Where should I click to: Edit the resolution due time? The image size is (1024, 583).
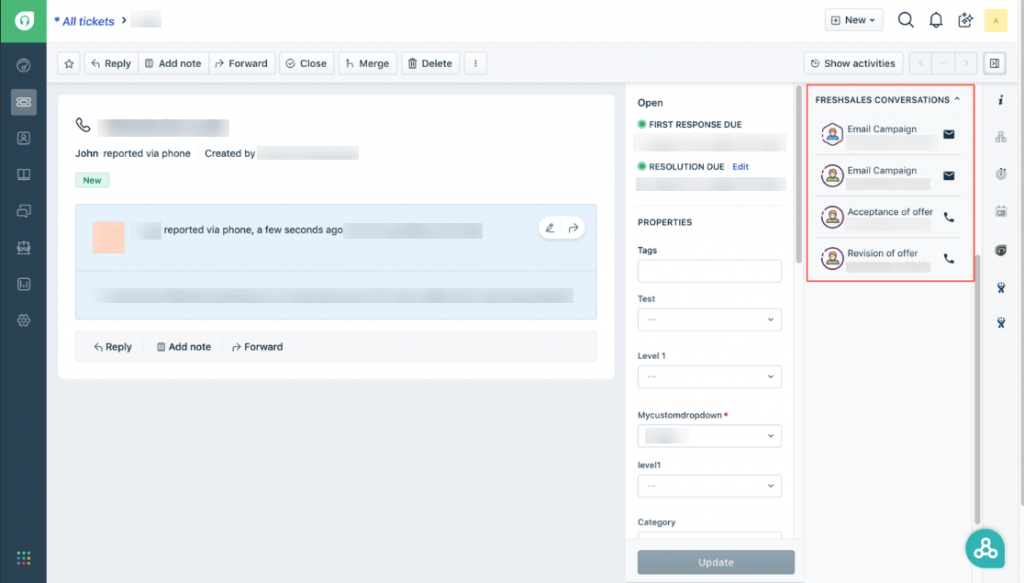[740, 166]
